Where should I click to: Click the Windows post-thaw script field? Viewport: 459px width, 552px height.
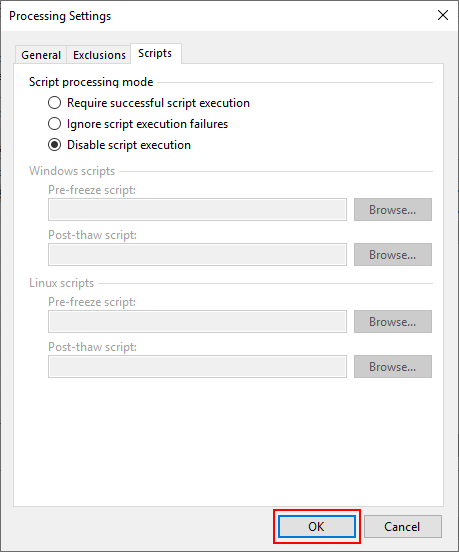[197, 255]
